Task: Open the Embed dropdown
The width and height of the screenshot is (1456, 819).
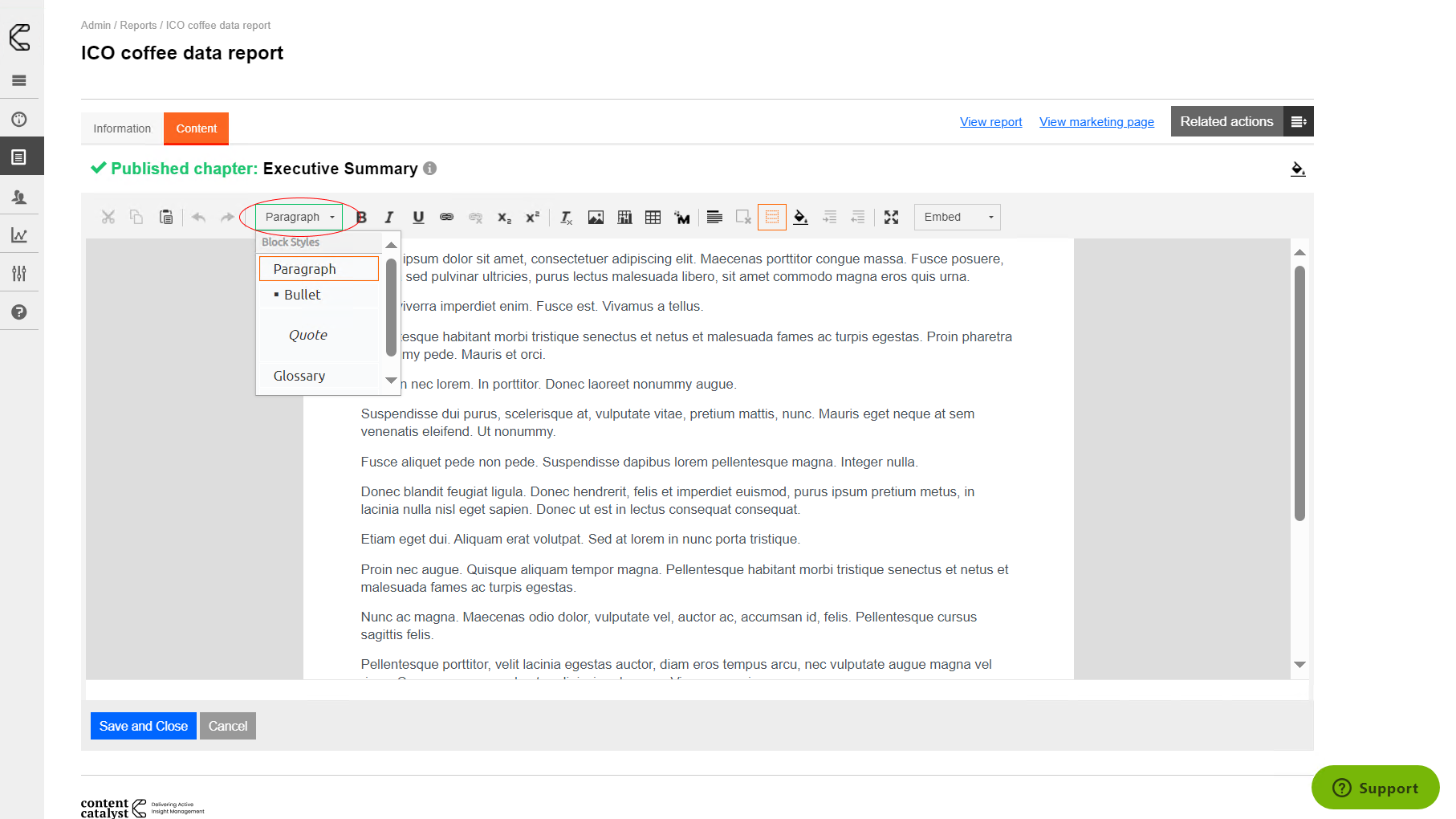Action: coord(957,218)
